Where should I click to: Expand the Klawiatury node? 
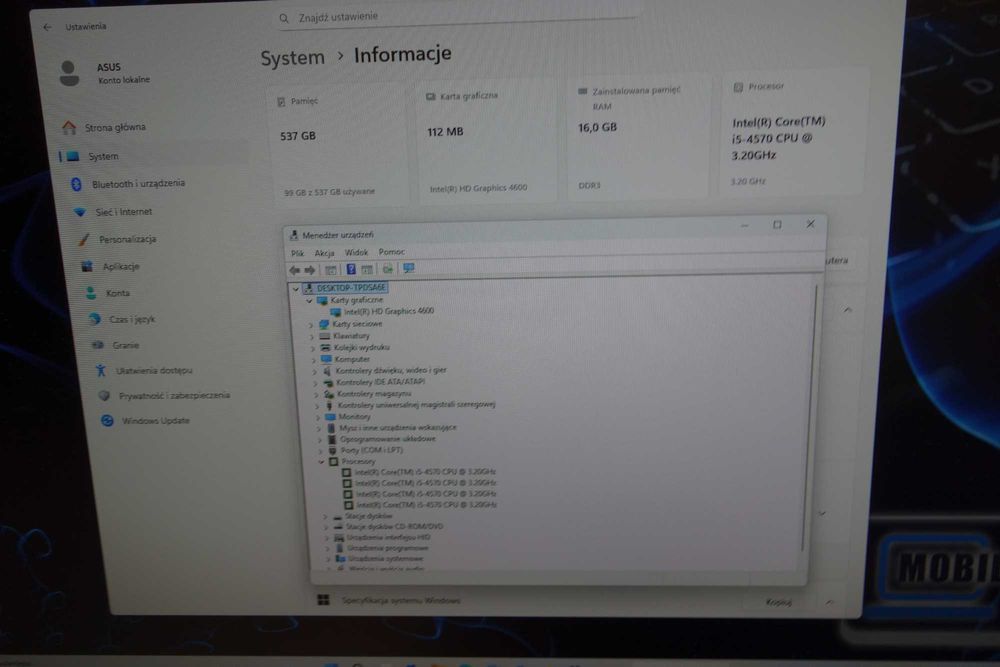[312, 337]
